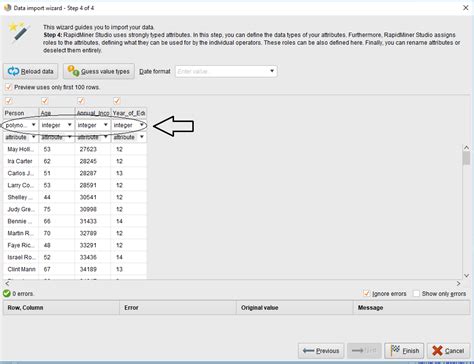
Task: Click the table scrollbar up arrow
Action: (466, 147)
